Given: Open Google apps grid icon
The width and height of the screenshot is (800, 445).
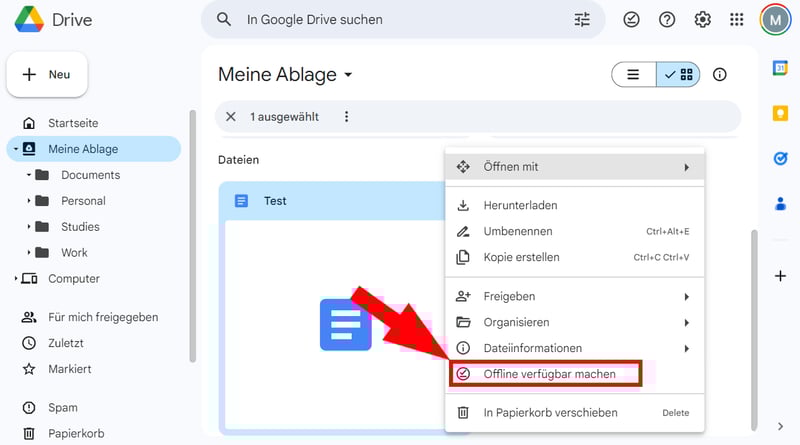Looking at the screenshot, I should click(x=737, y=20).
